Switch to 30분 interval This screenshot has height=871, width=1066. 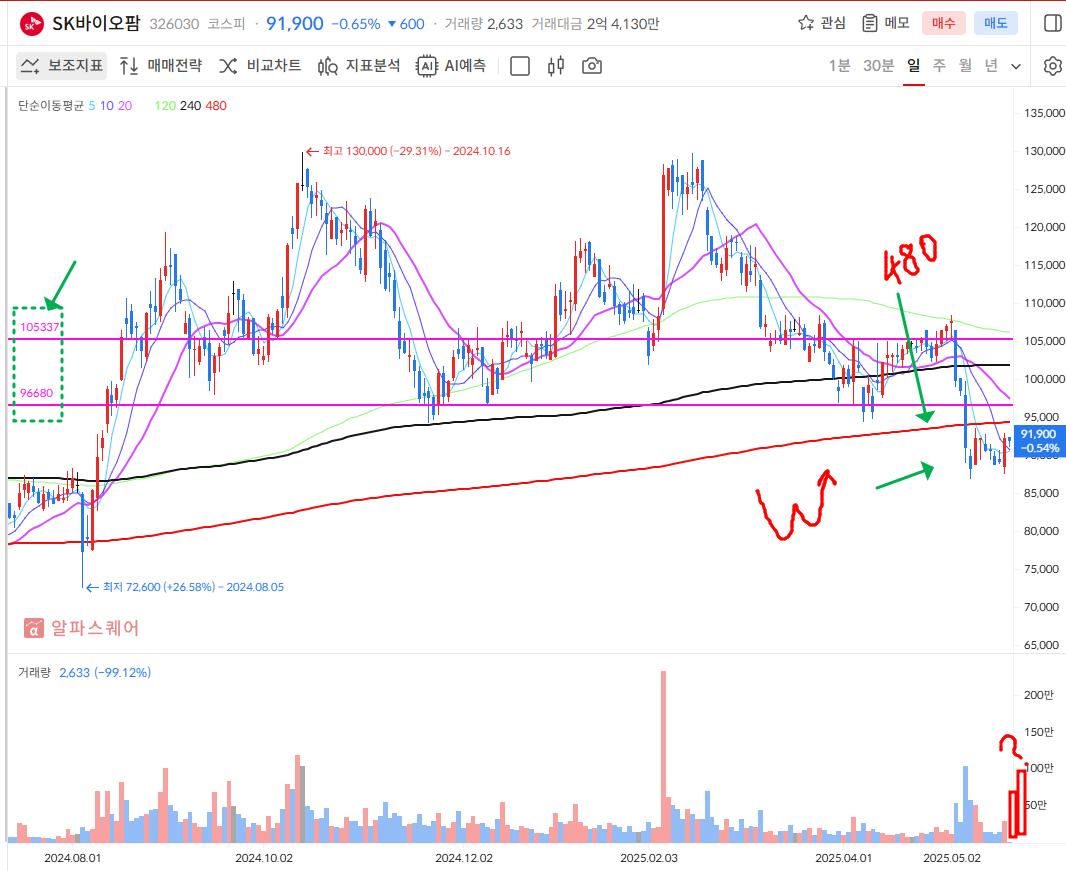[878, 66]
